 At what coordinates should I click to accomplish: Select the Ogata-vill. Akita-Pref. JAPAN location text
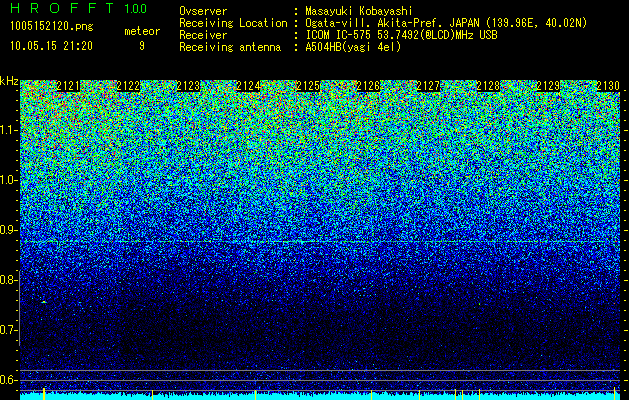[x=446, y=23]
